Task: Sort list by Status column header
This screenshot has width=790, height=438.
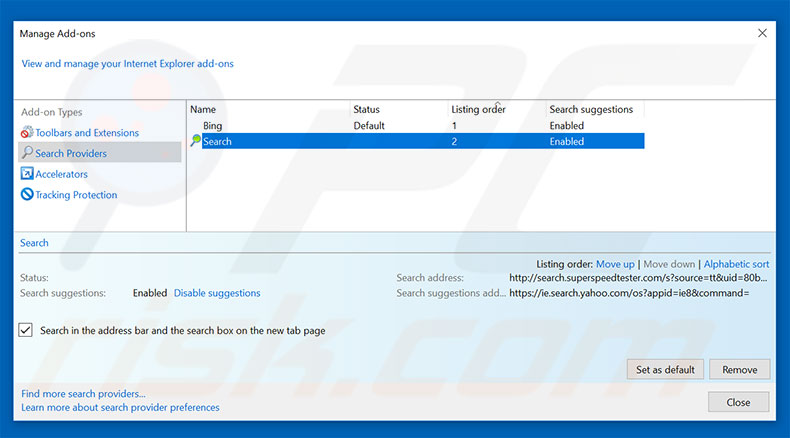Action: tap(366, 109)
